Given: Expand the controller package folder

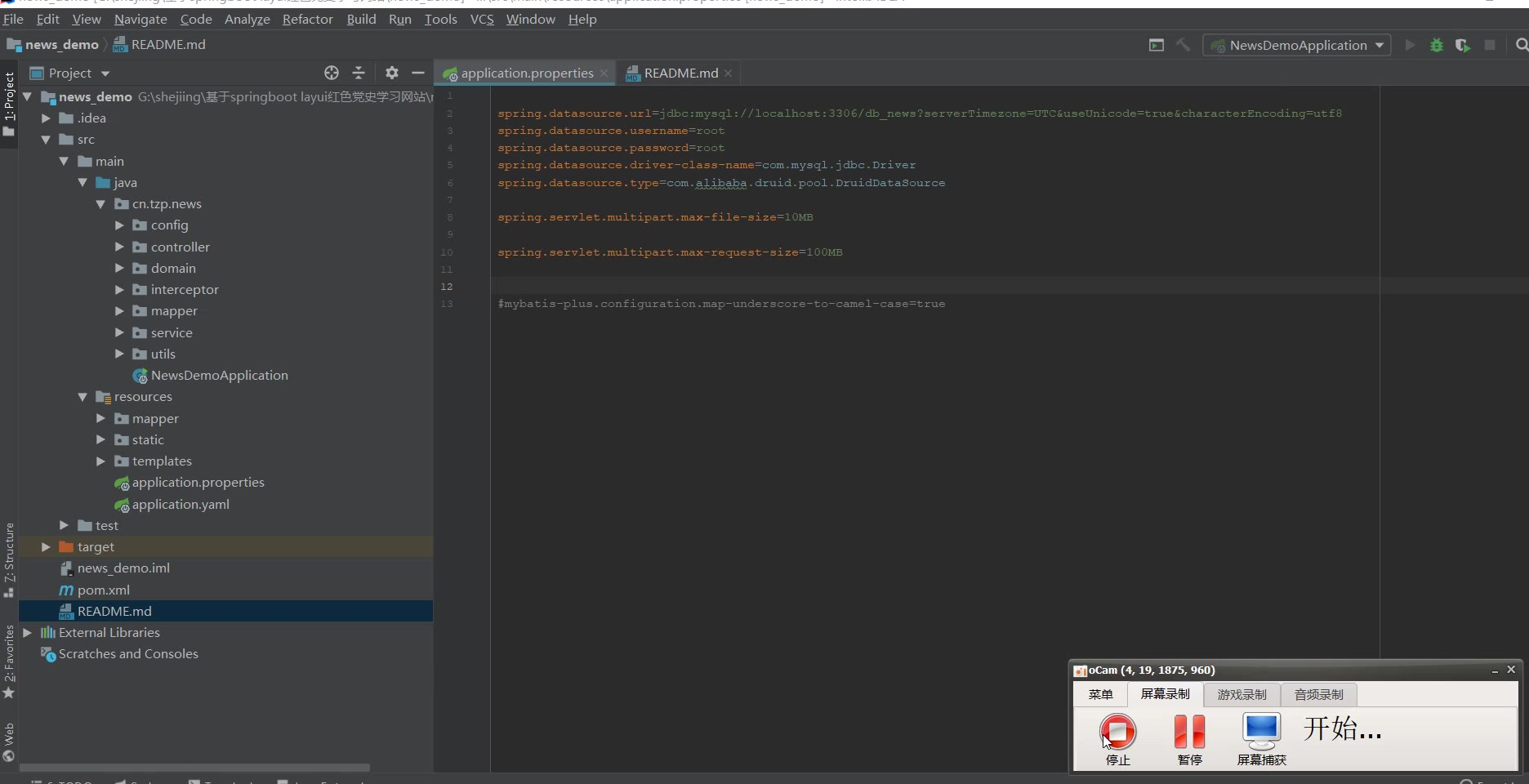Looking at the screenshot, I should 119,247.
